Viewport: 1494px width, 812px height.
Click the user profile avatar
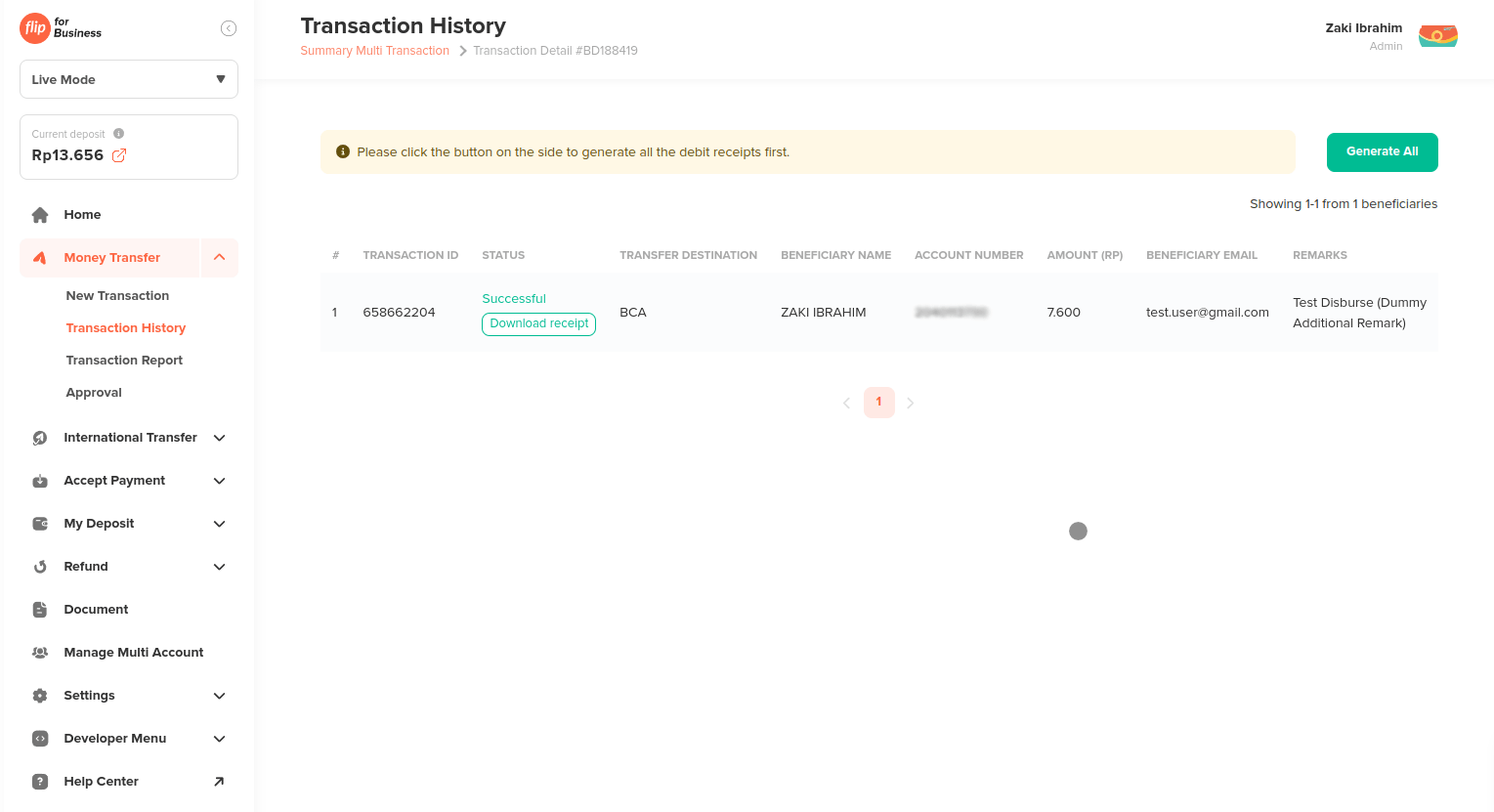pos(1437,36)
